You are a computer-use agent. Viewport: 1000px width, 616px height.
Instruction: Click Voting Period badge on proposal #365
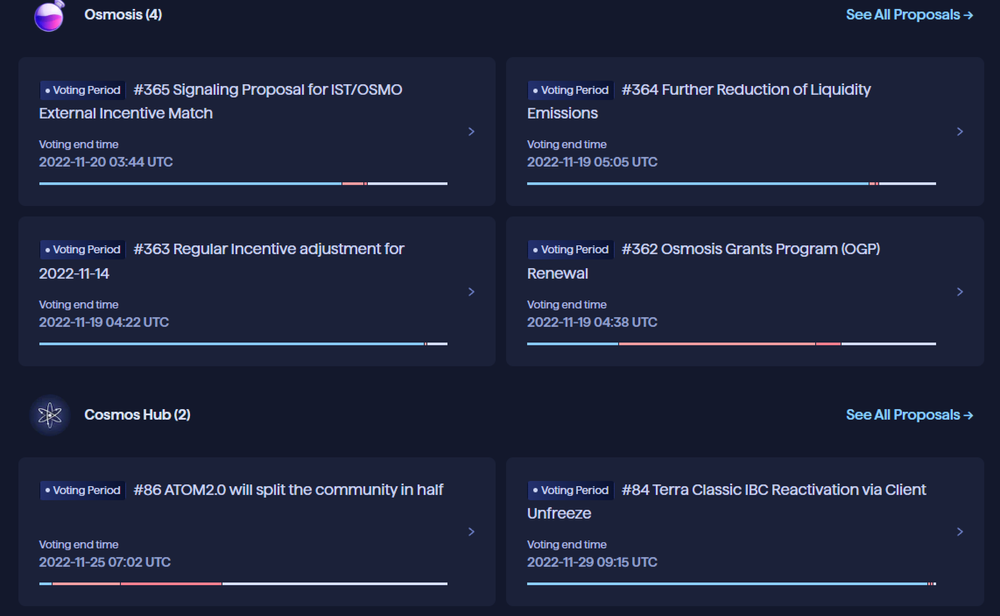pos(82,90)
